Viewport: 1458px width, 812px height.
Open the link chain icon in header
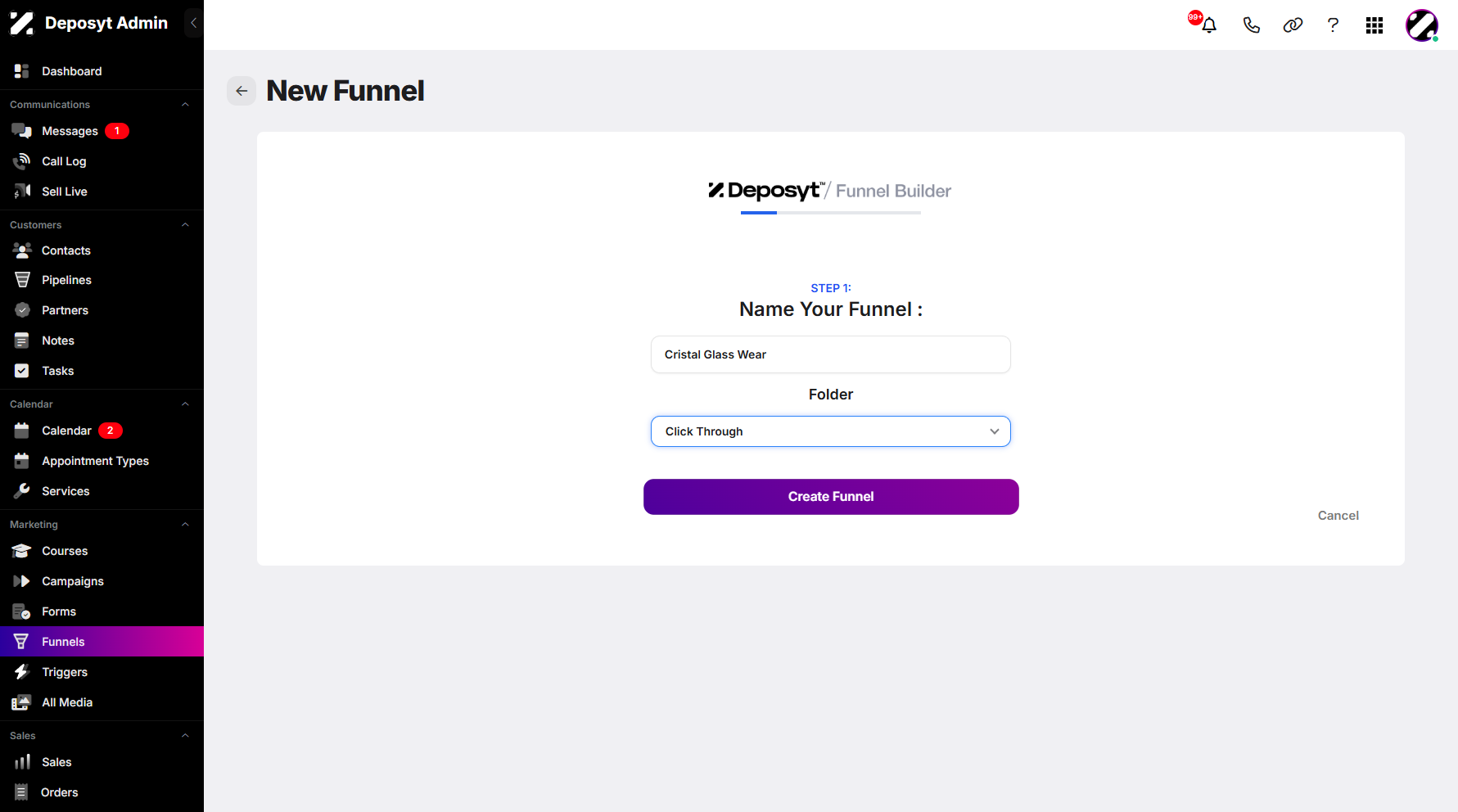1293,25
